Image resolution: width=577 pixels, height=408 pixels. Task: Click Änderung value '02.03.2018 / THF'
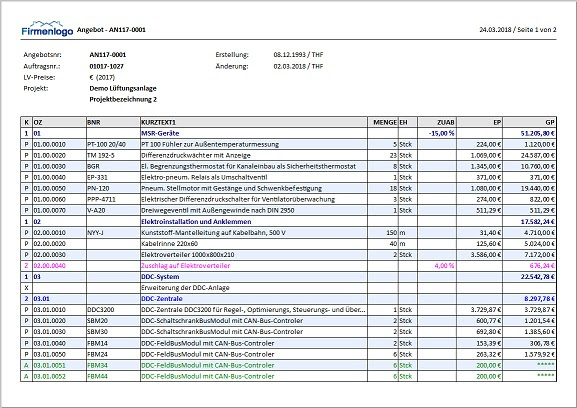click(298, 67)
